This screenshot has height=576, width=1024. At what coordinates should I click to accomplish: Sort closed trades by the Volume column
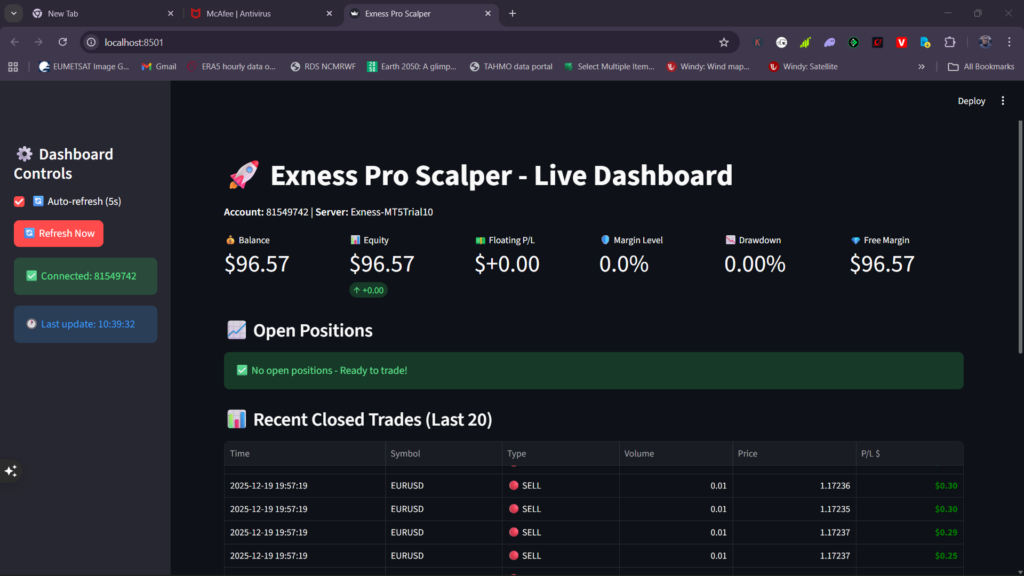(x=676, y=453)
